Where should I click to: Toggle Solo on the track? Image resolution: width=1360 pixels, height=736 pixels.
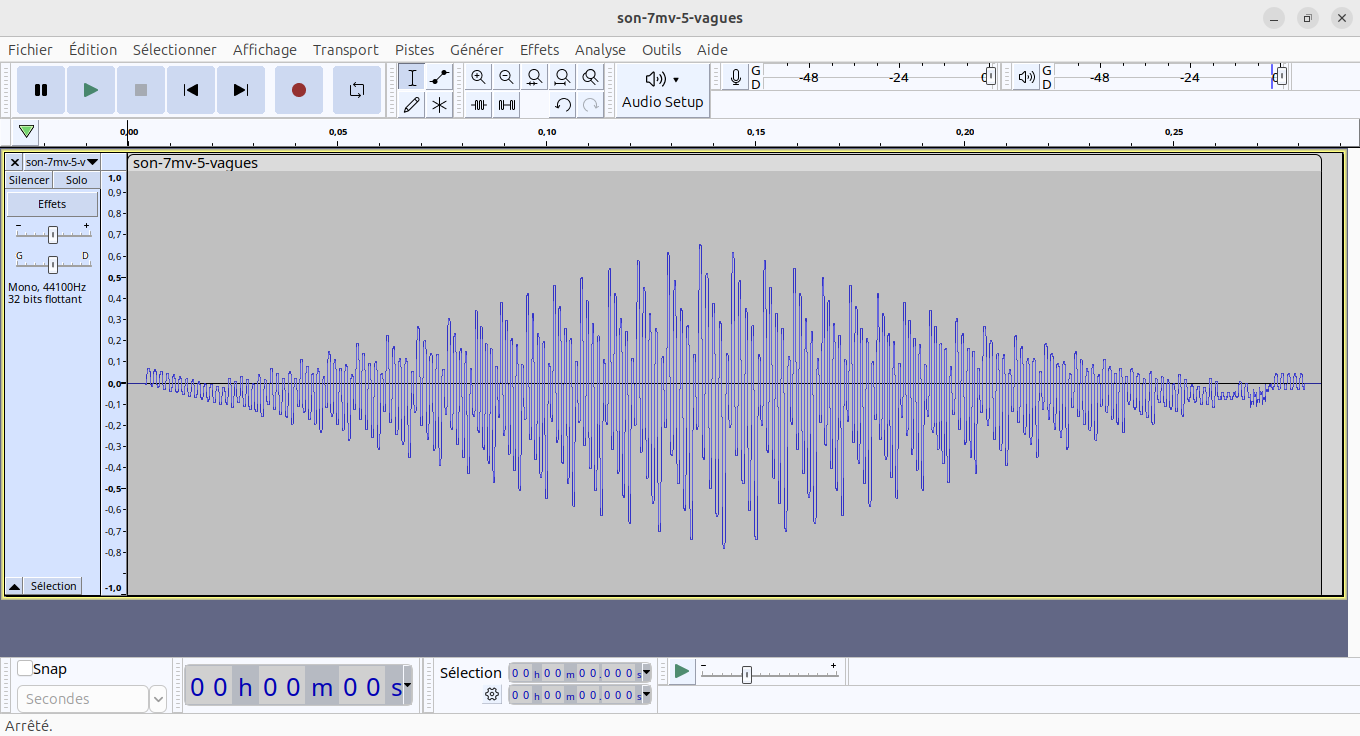[x=76, y=180]
